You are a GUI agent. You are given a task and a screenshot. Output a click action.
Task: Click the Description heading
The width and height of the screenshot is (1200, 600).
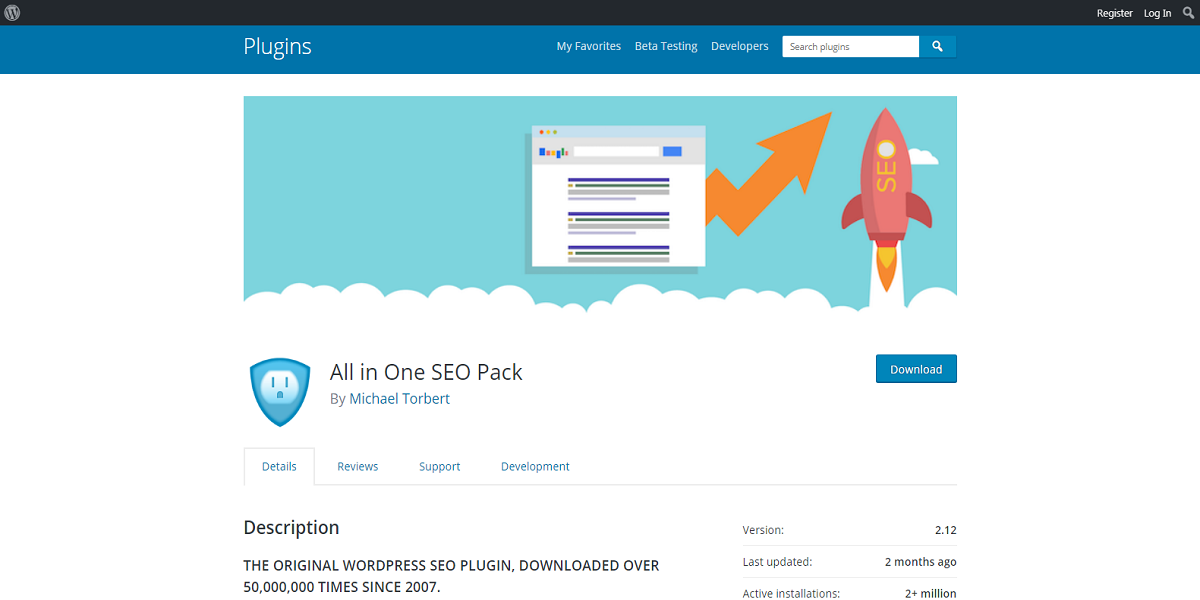pyautogui.click(x=291, y=527)
